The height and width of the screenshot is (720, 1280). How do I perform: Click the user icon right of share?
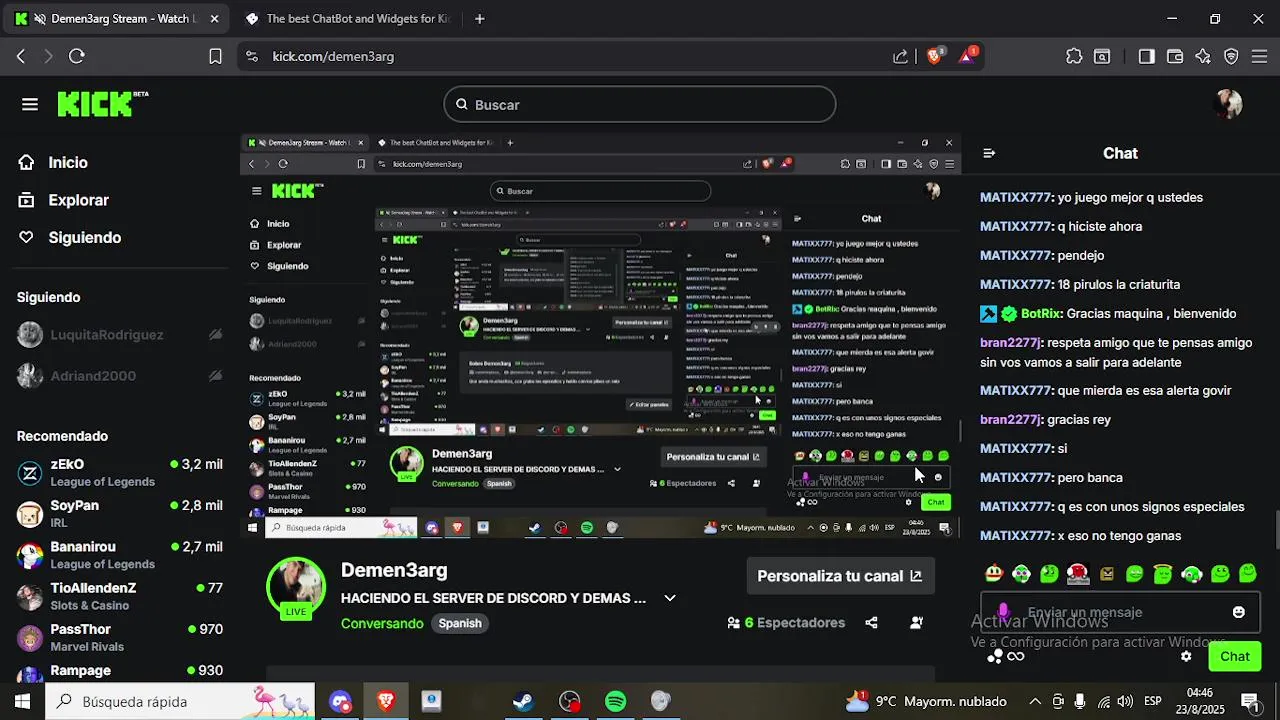point(916,622)
